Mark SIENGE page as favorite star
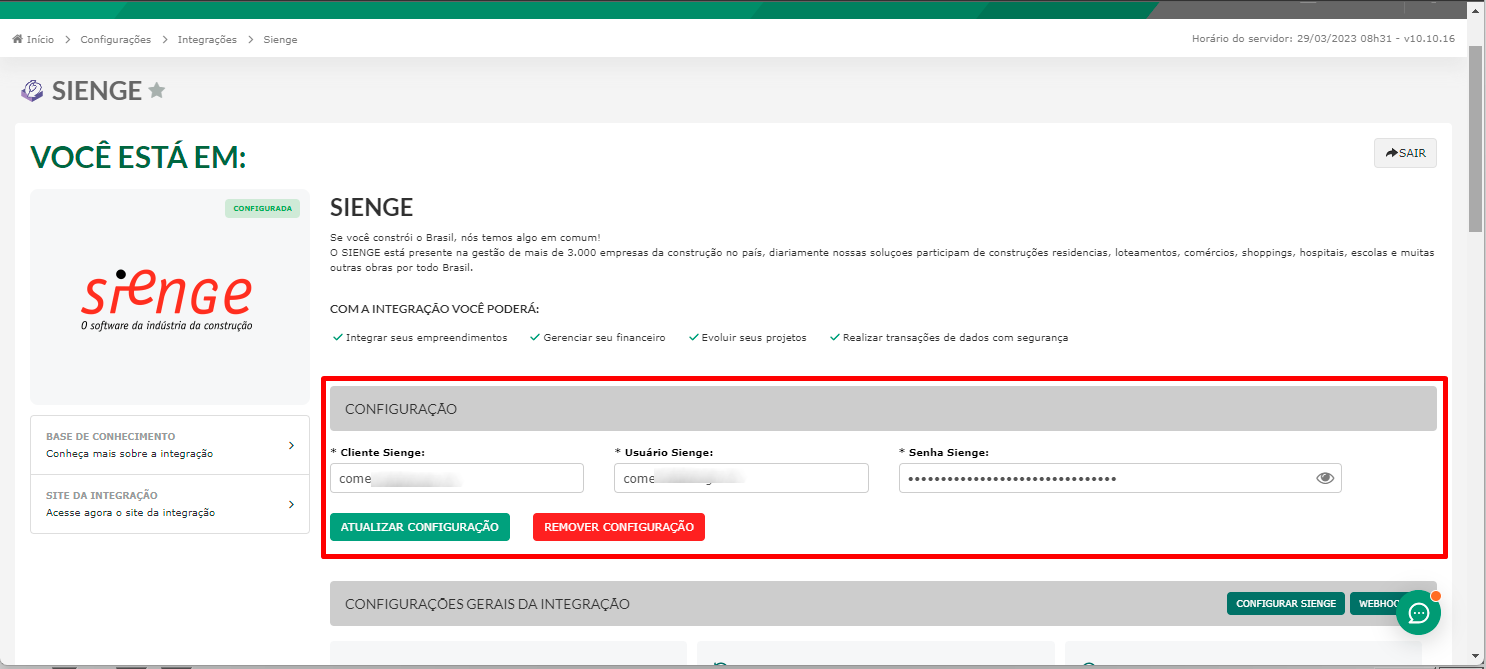 point(156,91)
